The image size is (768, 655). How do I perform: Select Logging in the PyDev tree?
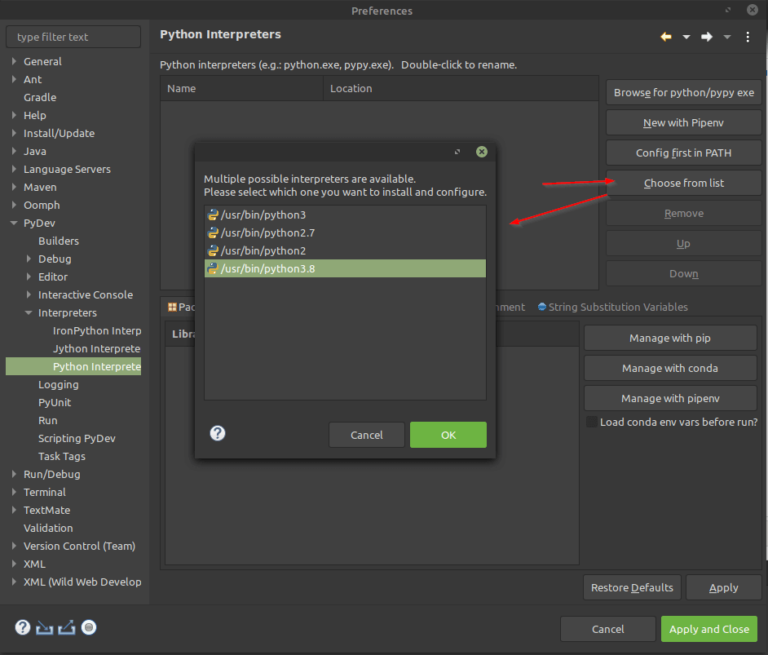point(58,385)
